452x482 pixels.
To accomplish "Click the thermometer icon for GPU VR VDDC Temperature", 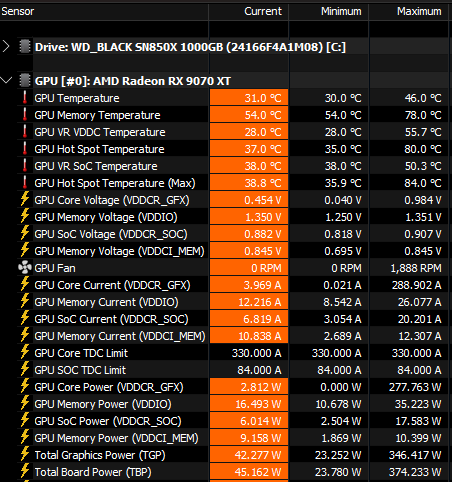I will [x=25, y=131].
